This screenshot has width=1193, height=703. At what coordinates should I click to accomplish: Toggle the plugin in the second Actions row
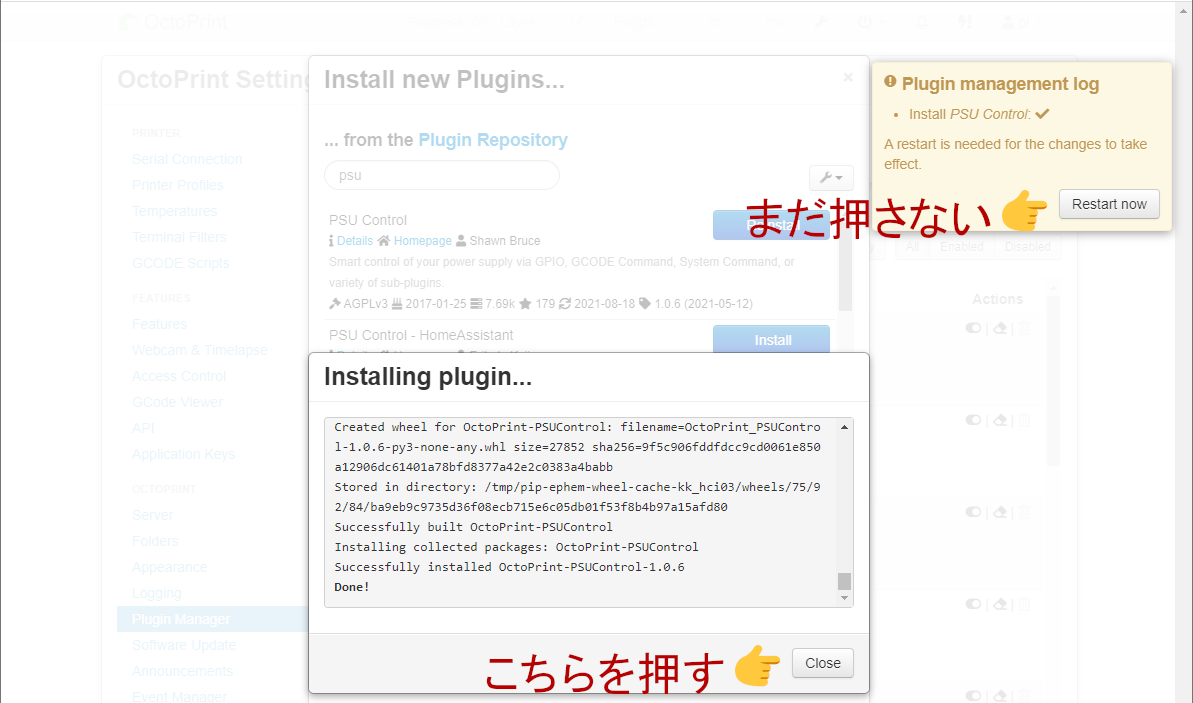point(973,420)
